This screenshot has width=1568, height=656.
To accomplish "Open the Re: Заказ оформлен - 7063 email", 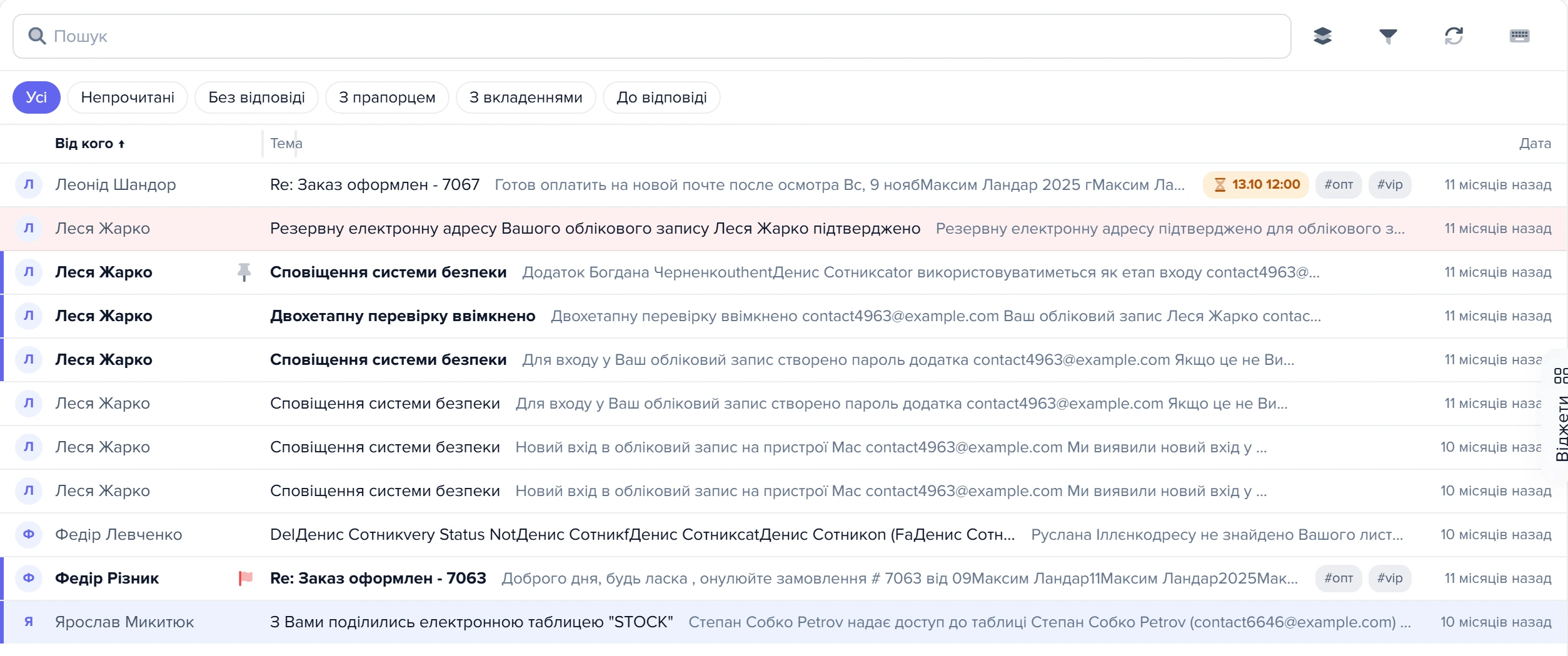I will [784, 579].
